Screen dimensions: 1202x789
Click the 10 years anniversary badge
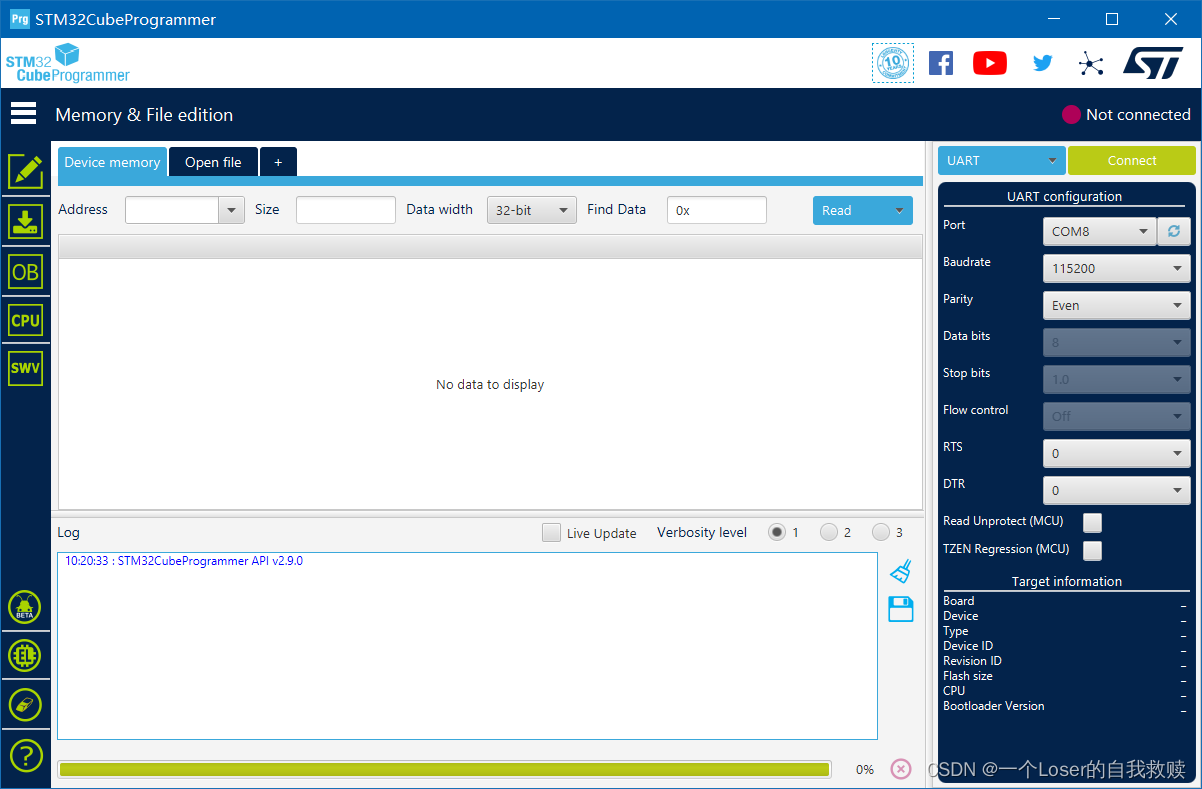point(893,63)
